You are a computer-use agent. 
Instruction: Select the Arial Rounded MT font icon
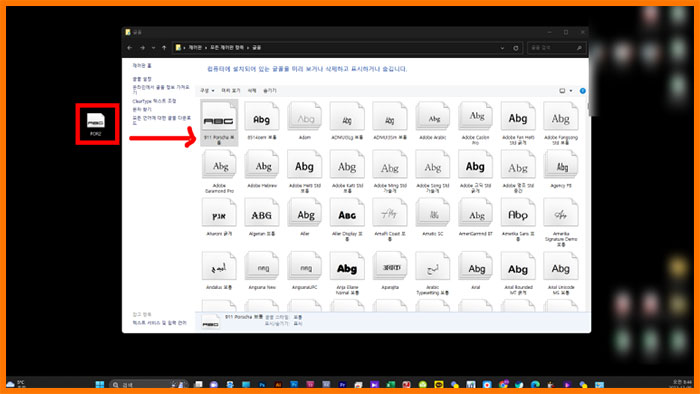pyautogui.click(x=518, y=267)
